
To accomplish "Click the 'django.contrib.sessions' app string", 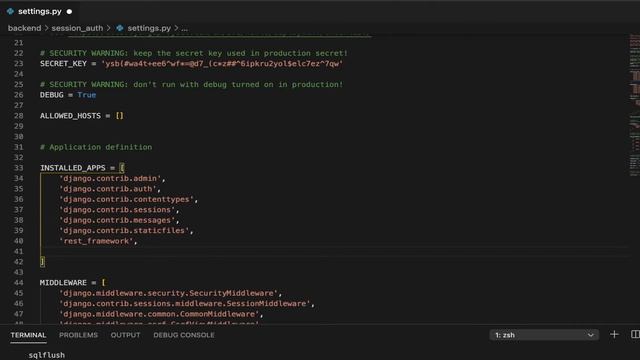I will pos(117,210).
